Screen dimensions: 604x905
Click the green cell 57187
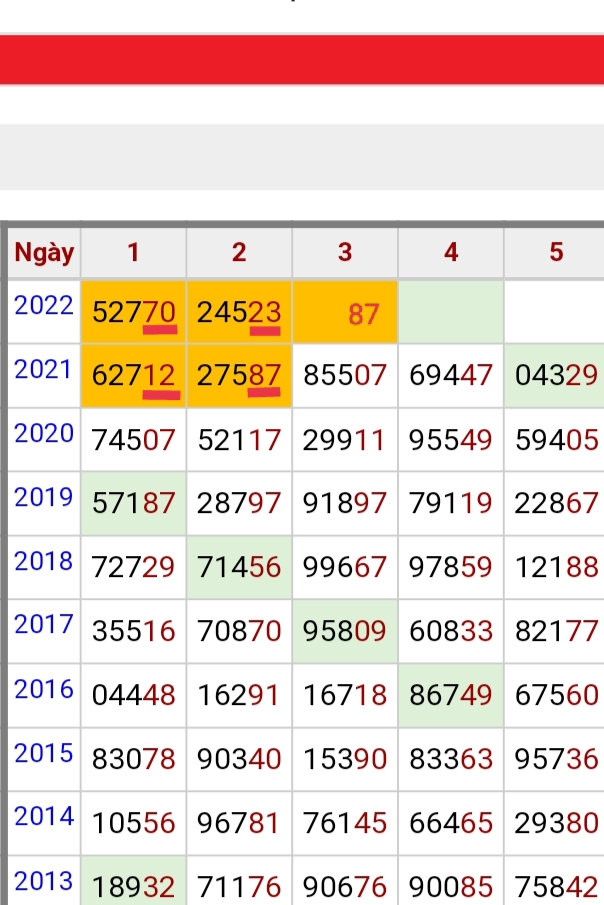[x=133, y=504]
